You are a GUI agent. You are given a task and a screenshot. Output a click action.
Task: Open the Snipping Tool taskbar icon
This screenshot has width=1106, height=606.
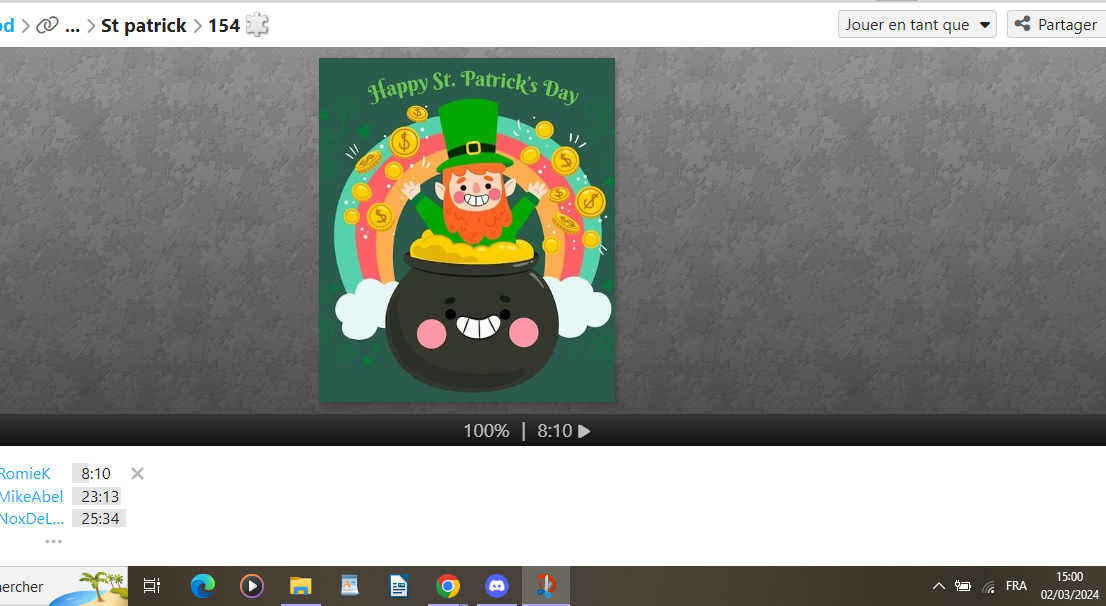[545, 586]
